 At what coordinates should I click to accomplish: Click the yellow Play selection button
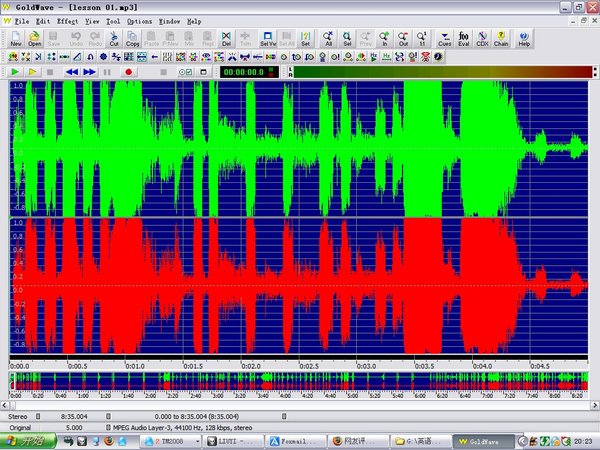tap(33, 72)
